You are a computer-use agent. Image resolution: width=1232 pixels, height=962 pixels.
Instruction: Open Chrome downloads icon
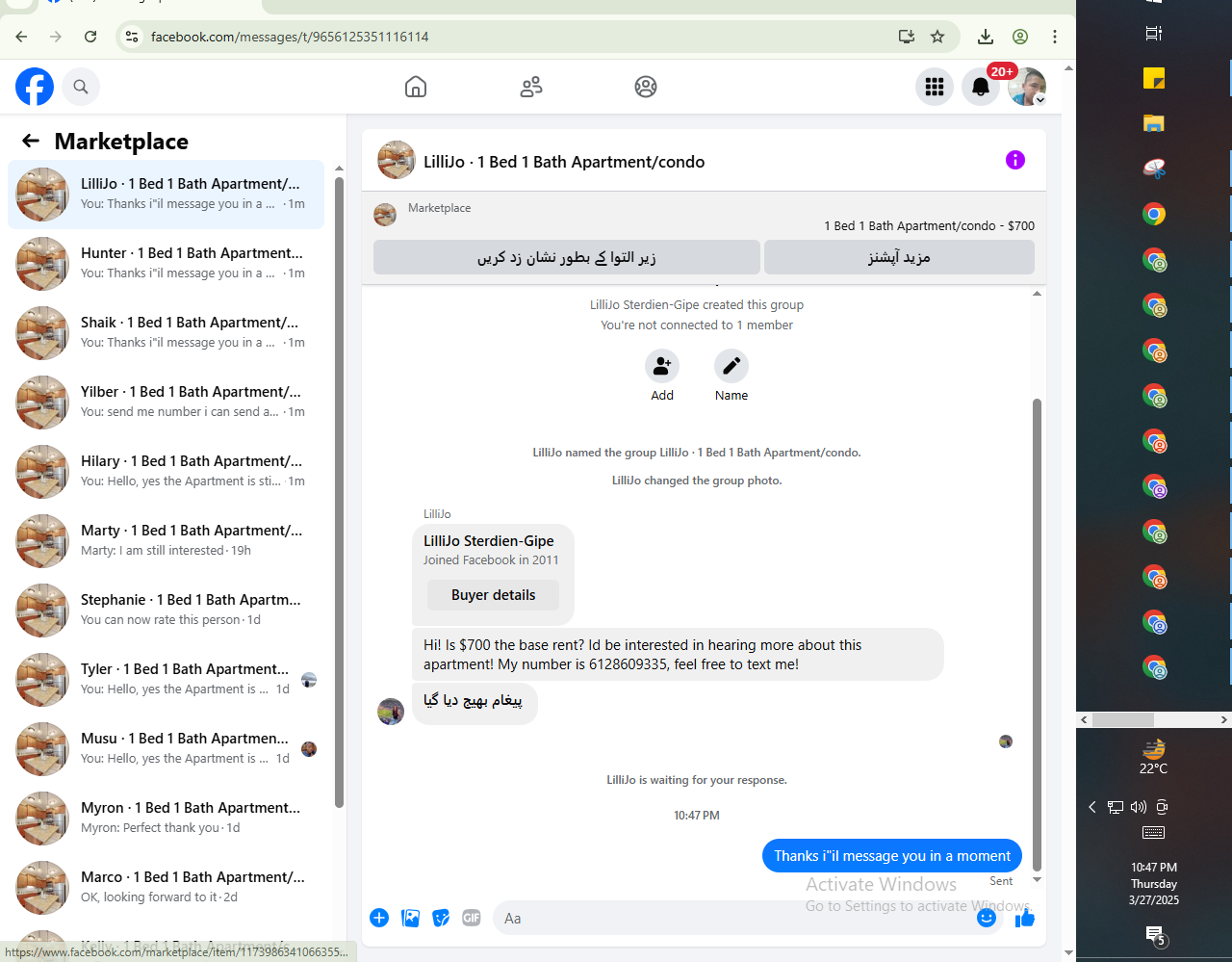pos(986,37)
